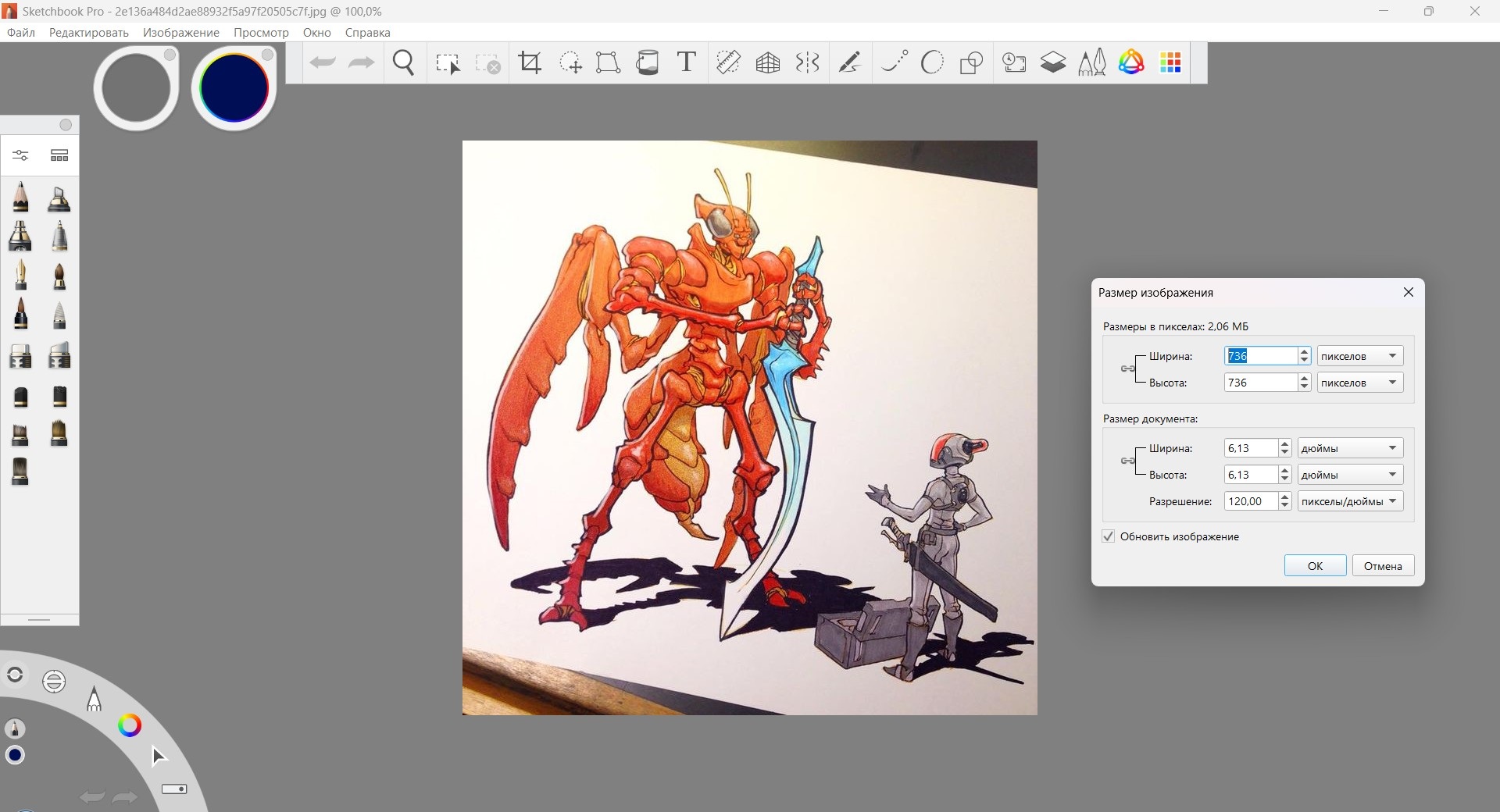Toggle pixel dimensions proportion link
Image resolution: width=1500 pixels, height=812 pixels.
pos(1127,369)
